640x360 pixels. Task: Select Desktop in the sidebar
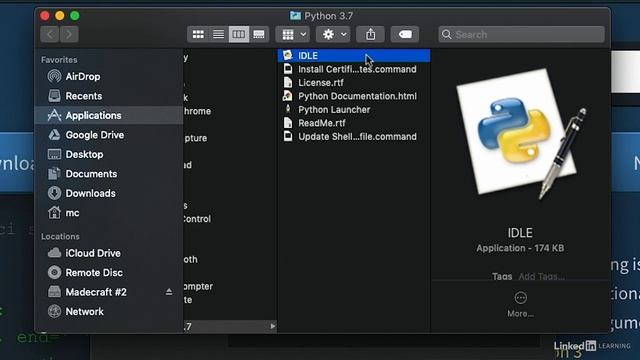point(109,154)
